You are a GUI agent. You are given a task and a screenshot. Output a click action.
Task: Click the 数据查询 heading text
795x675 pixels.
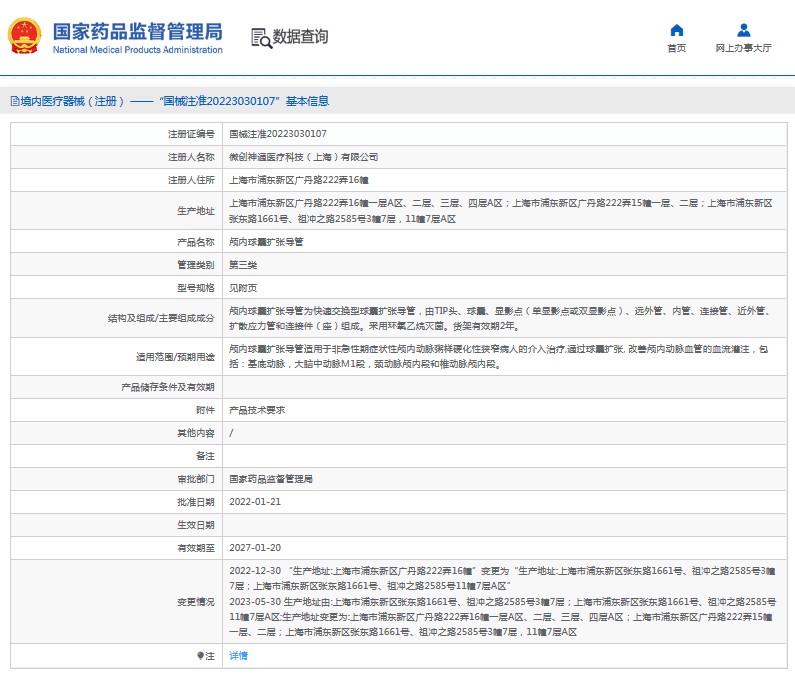tap(300, 37)
